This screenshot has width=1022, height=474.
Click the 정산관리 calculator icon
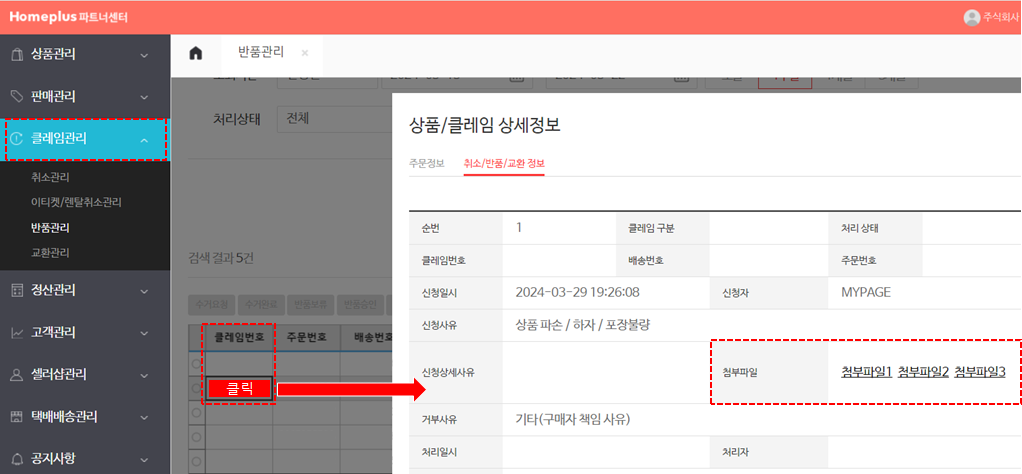pos(16,290)
